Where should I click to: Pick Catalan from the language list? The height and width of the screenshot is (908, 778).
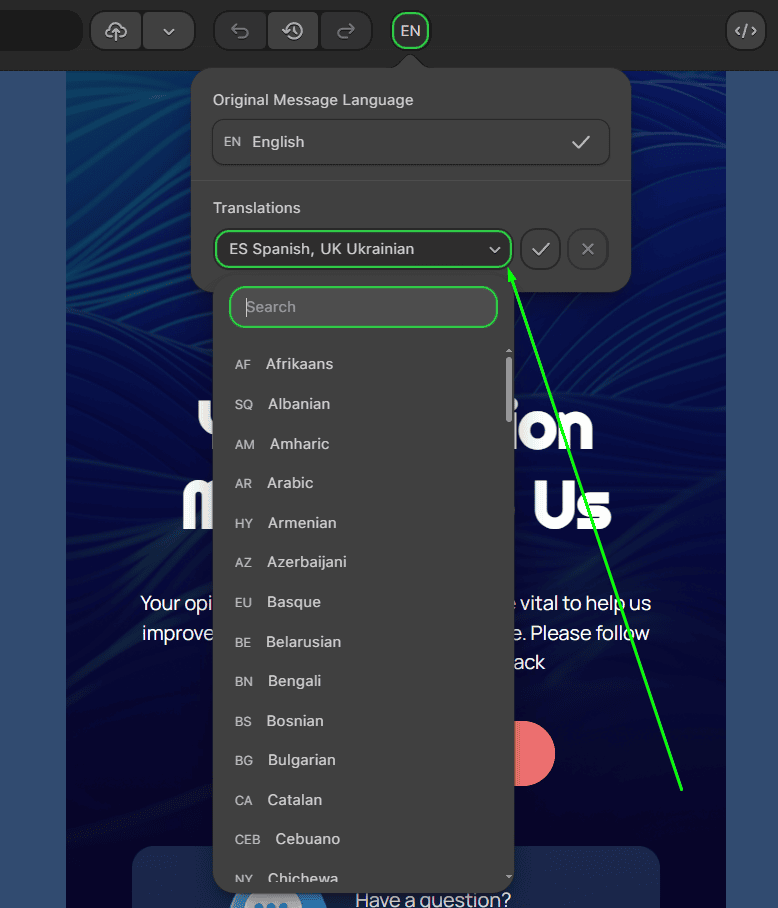coord(294,800)
